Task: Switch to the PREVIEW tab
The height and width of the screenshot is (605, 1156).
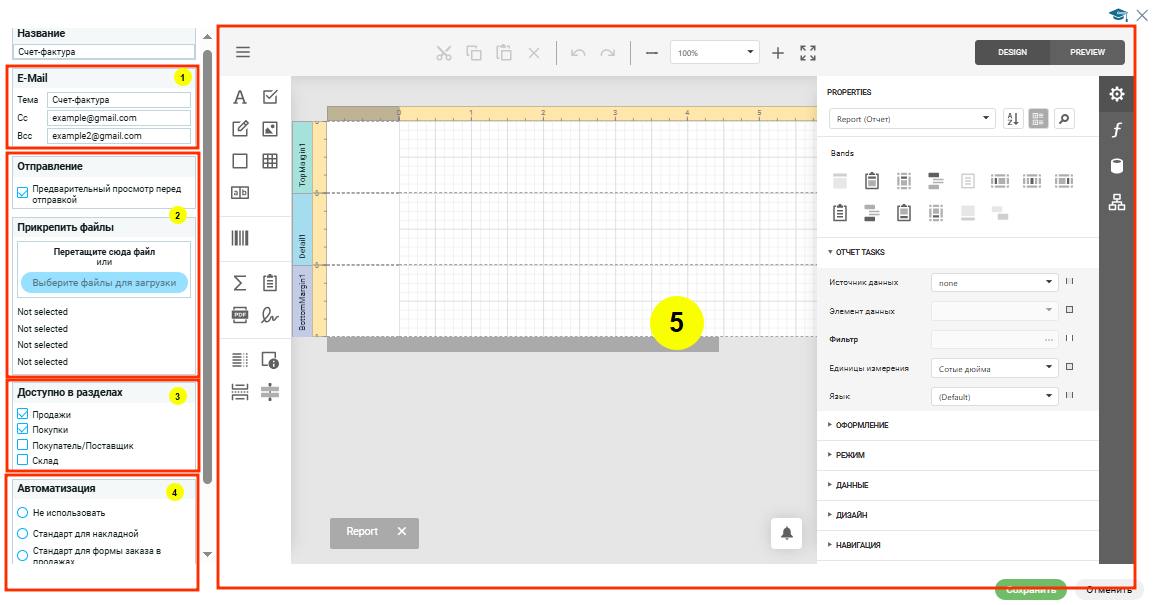Action: [x=1087, y=52]
